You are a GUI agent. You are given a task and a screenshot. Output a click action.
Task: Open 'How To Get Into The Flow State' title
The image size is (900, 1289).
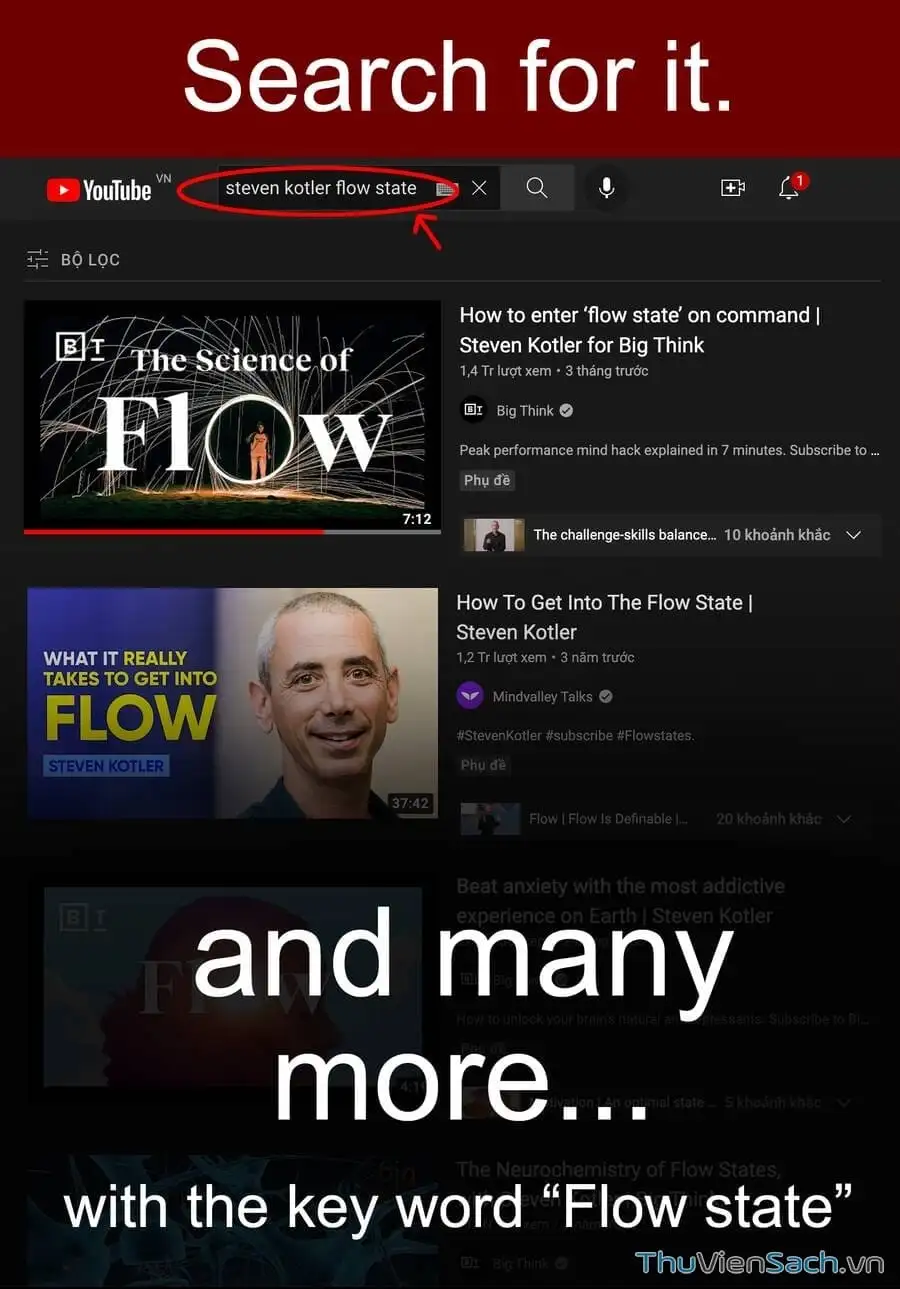(x=604, y=617)
